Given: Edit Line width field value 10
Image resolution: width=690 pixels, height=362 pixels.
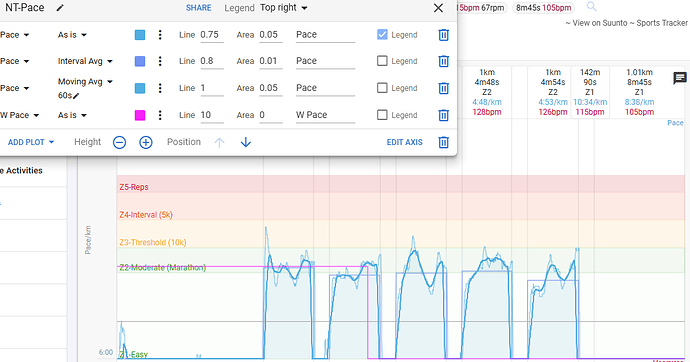Looking at the screenshot, I should pyautogui.click(x=212, y=115).
